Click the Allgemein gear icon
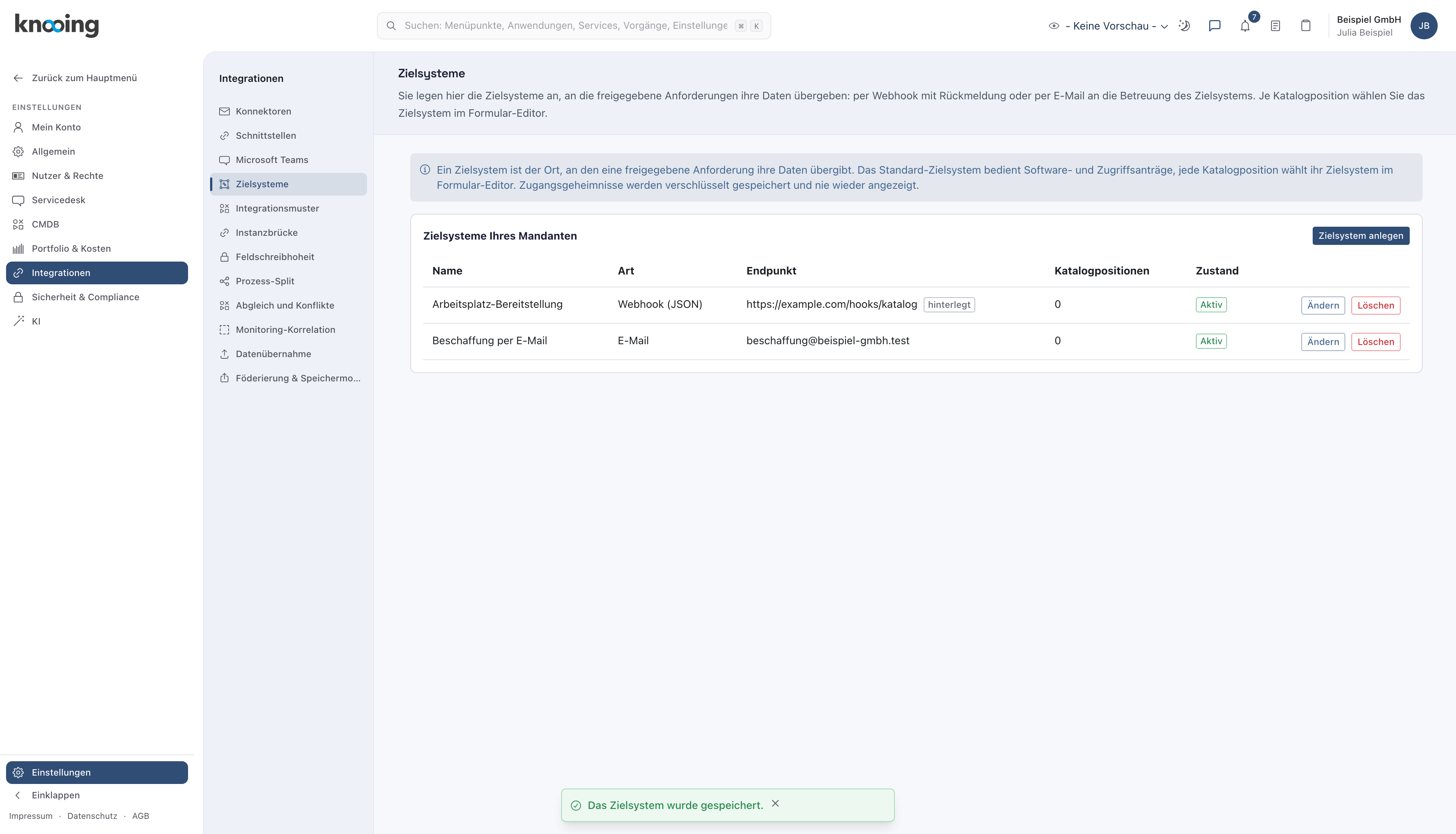Viewport: 1456px width, 834px height. [18, 151]
